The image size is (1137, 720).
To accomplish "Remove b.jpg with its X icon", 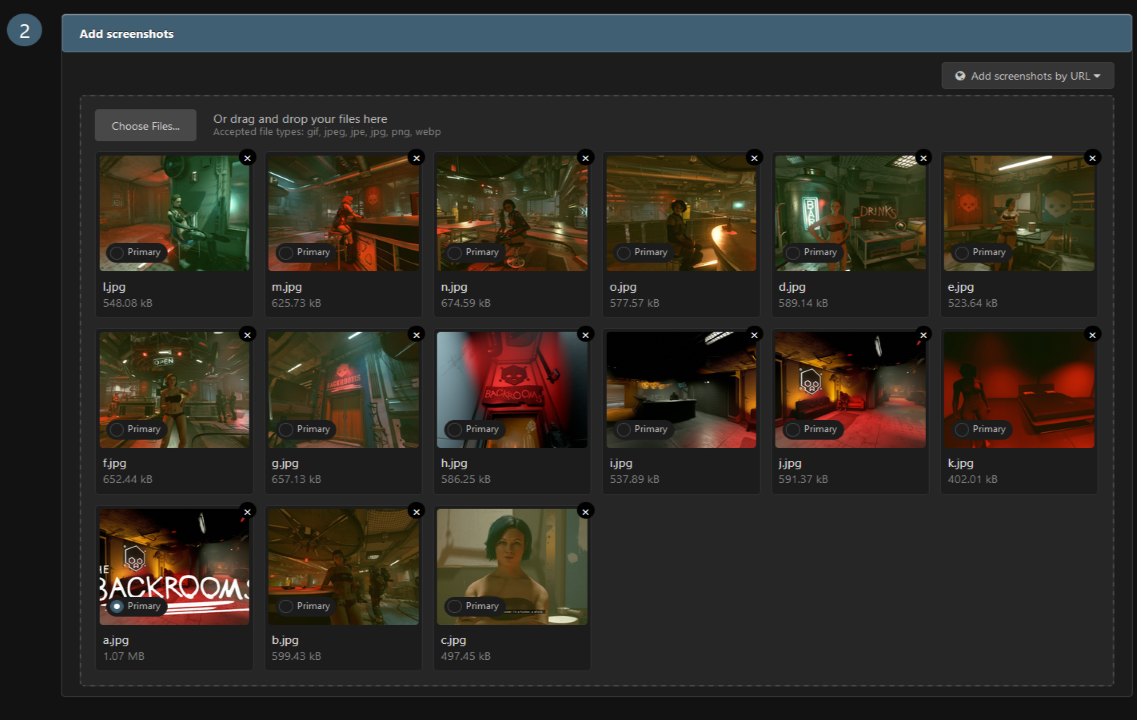I will (416, 511).
